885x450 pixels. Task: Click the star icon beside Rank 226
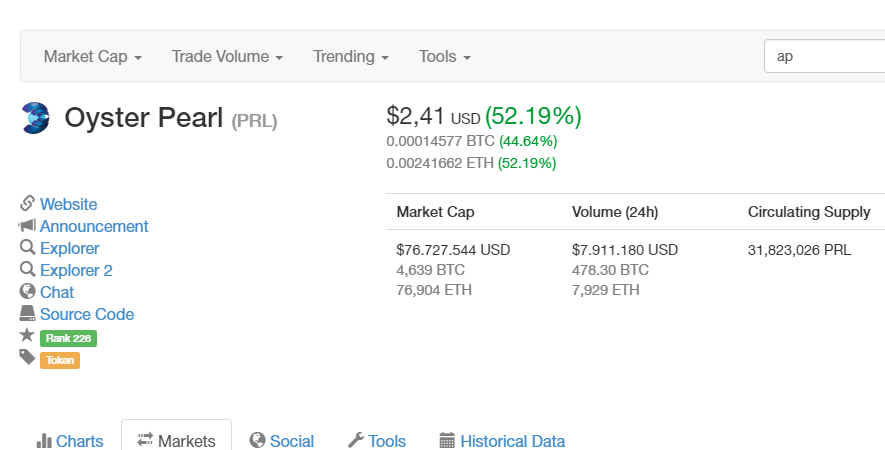(x=27, y=336)
